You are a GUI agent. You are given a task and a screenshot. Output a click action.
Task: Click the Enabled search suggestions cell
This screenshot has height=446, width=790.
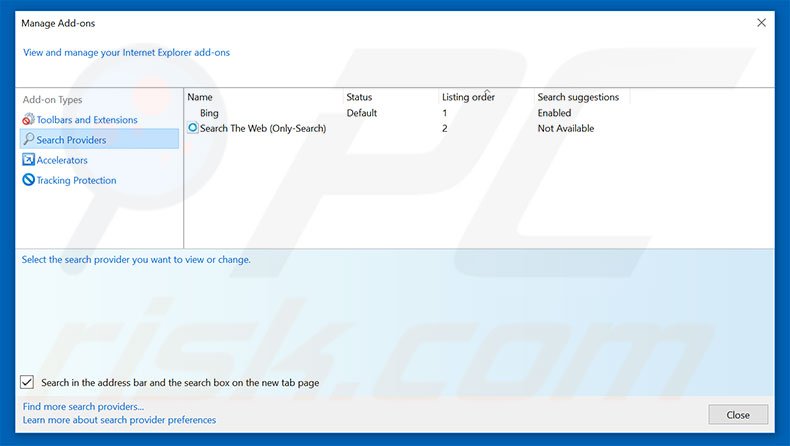pos(554,113)
